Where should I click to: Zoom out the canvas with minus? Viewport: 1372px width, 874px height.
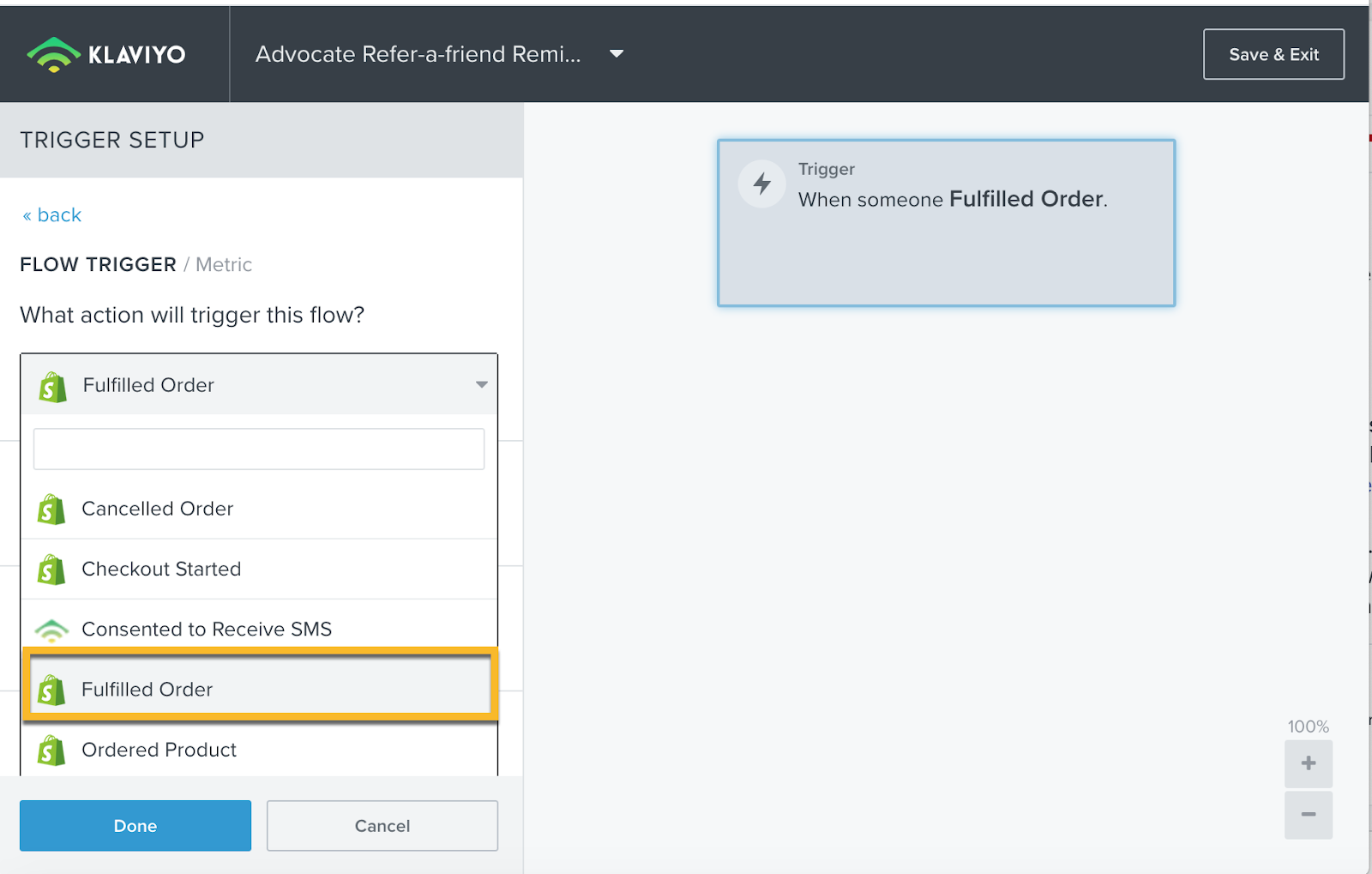pos(1308,814)
